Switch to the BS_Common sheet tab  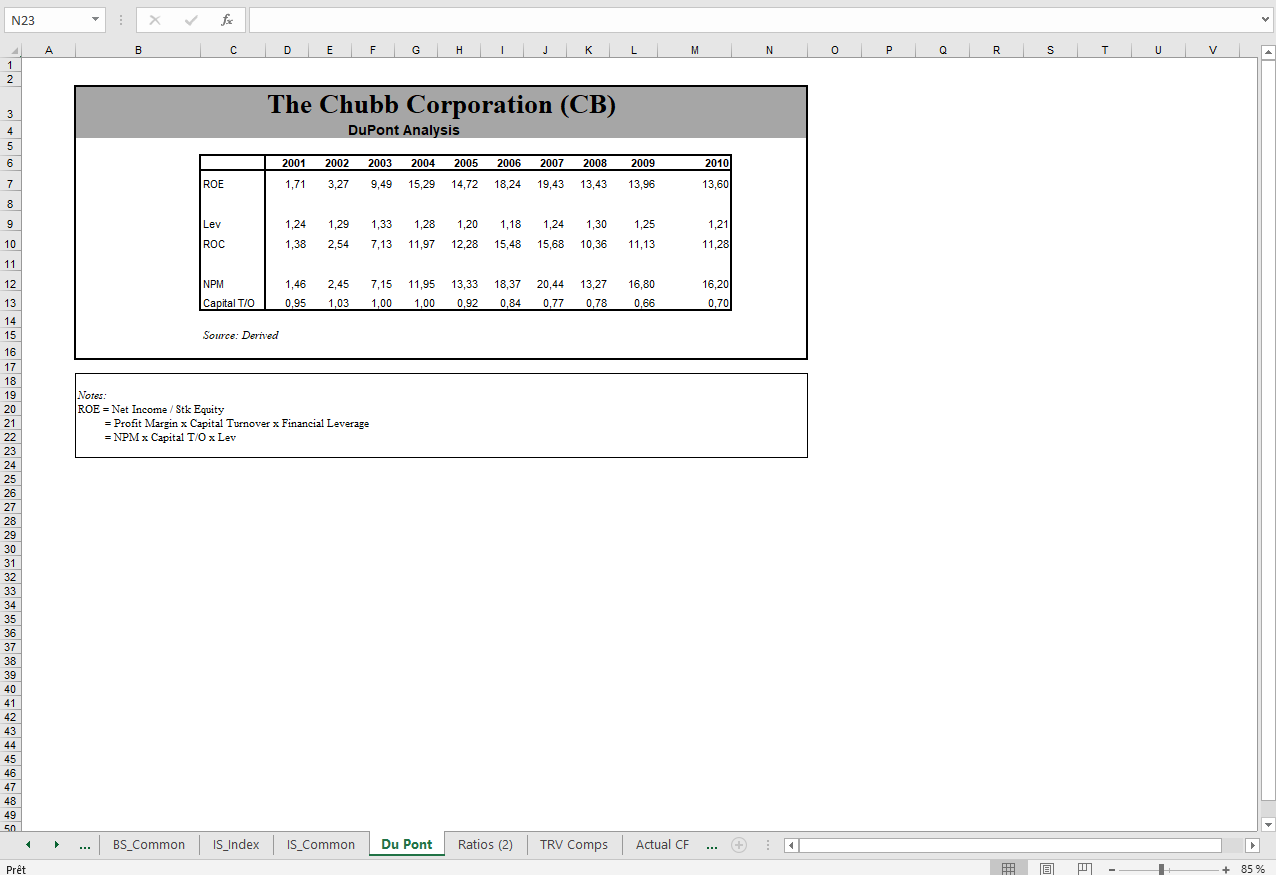point(149,845)
